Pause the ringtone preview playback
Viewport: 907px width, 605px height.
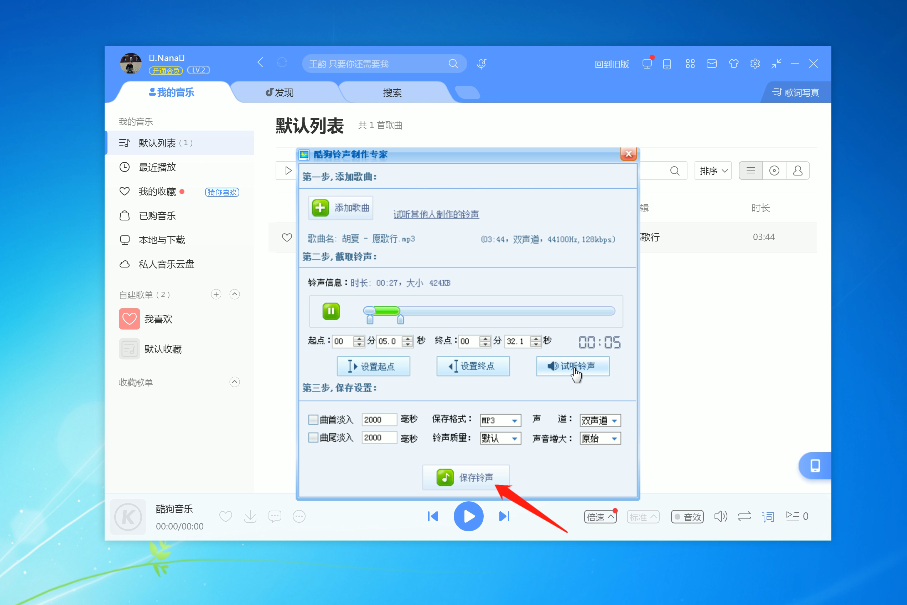coord(331,311)
